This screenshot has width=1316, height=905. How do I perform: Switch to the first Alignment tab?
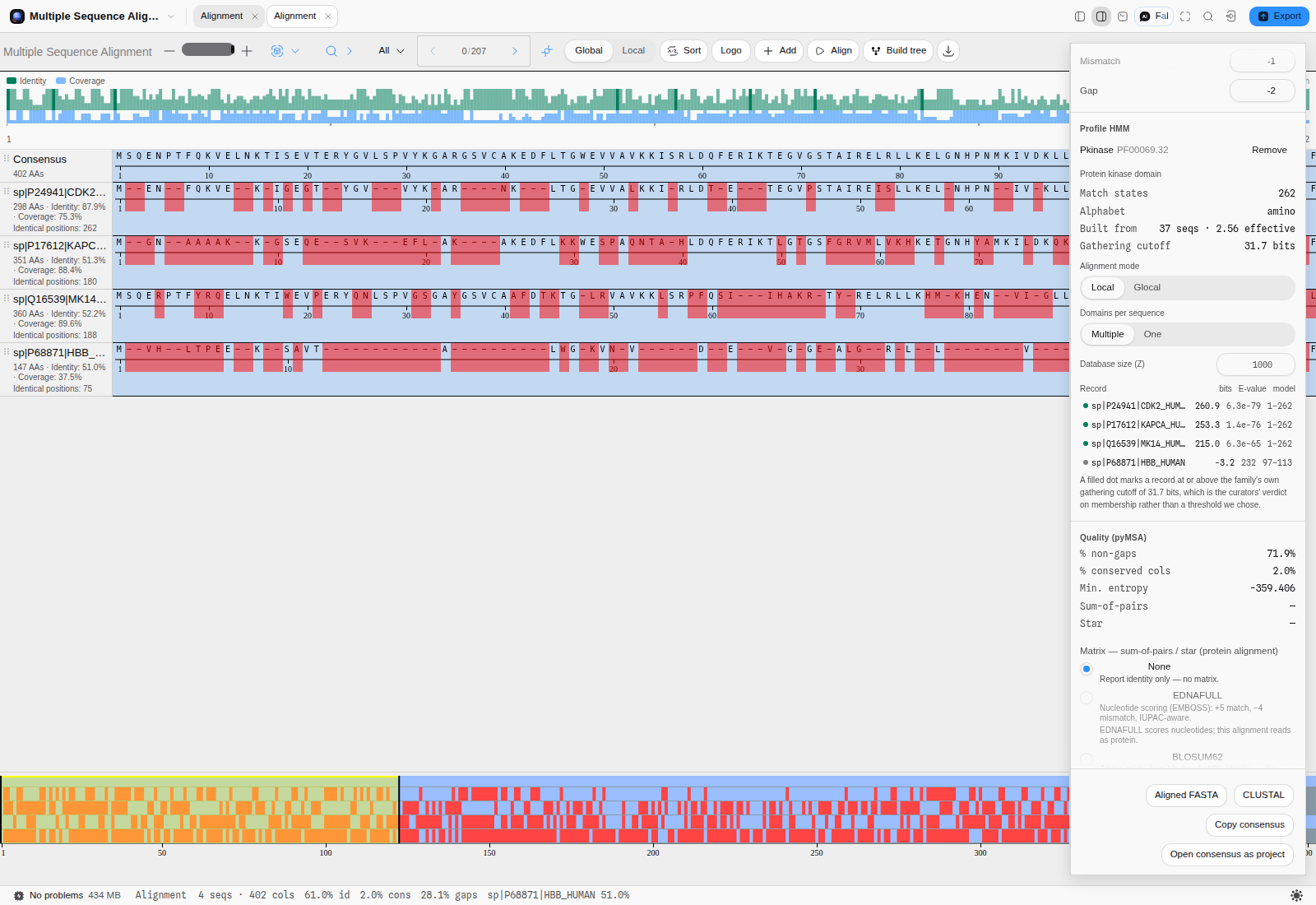[x=221, y=16]
